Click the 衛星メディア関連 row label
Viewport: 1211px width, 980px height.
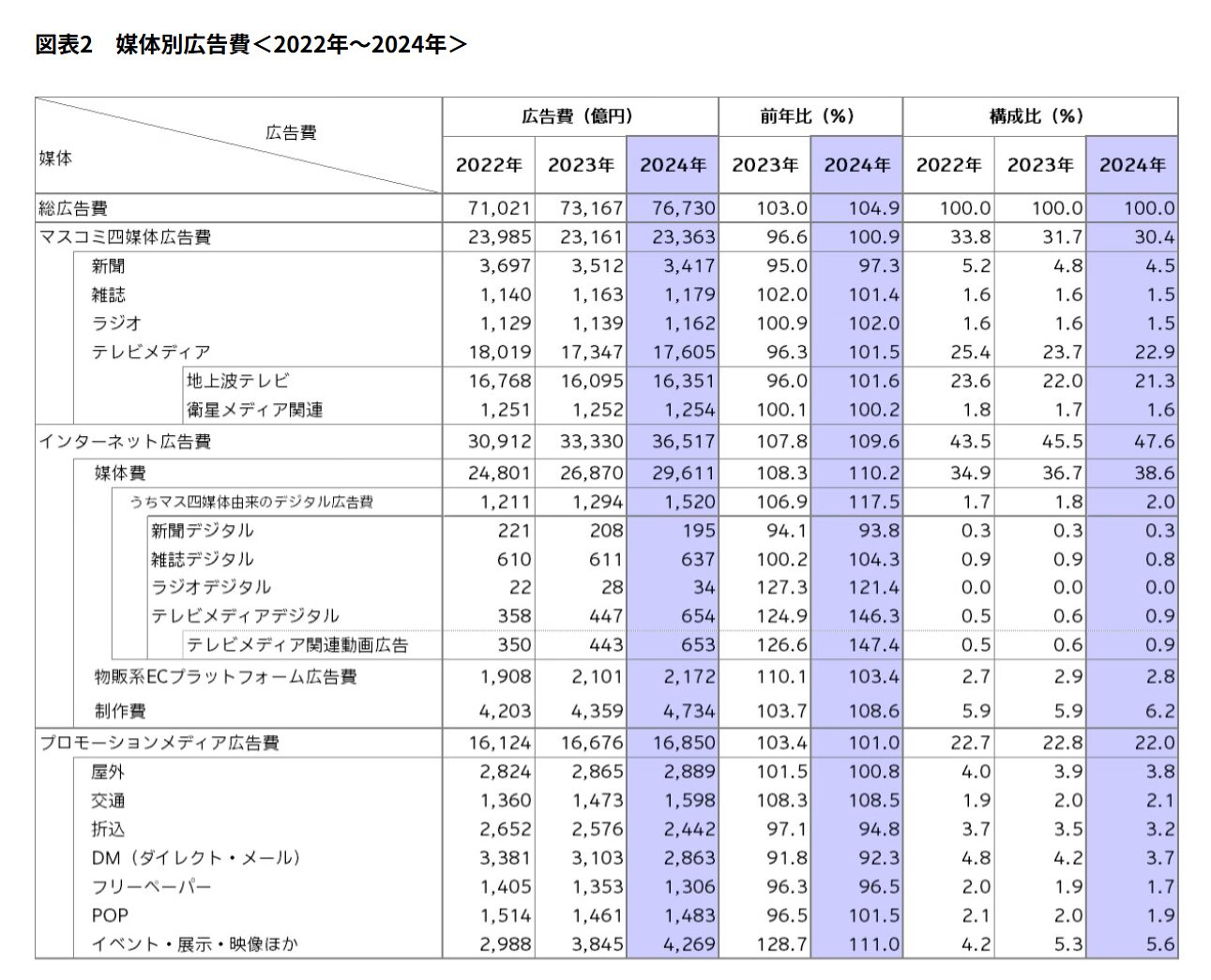(255, 410)
